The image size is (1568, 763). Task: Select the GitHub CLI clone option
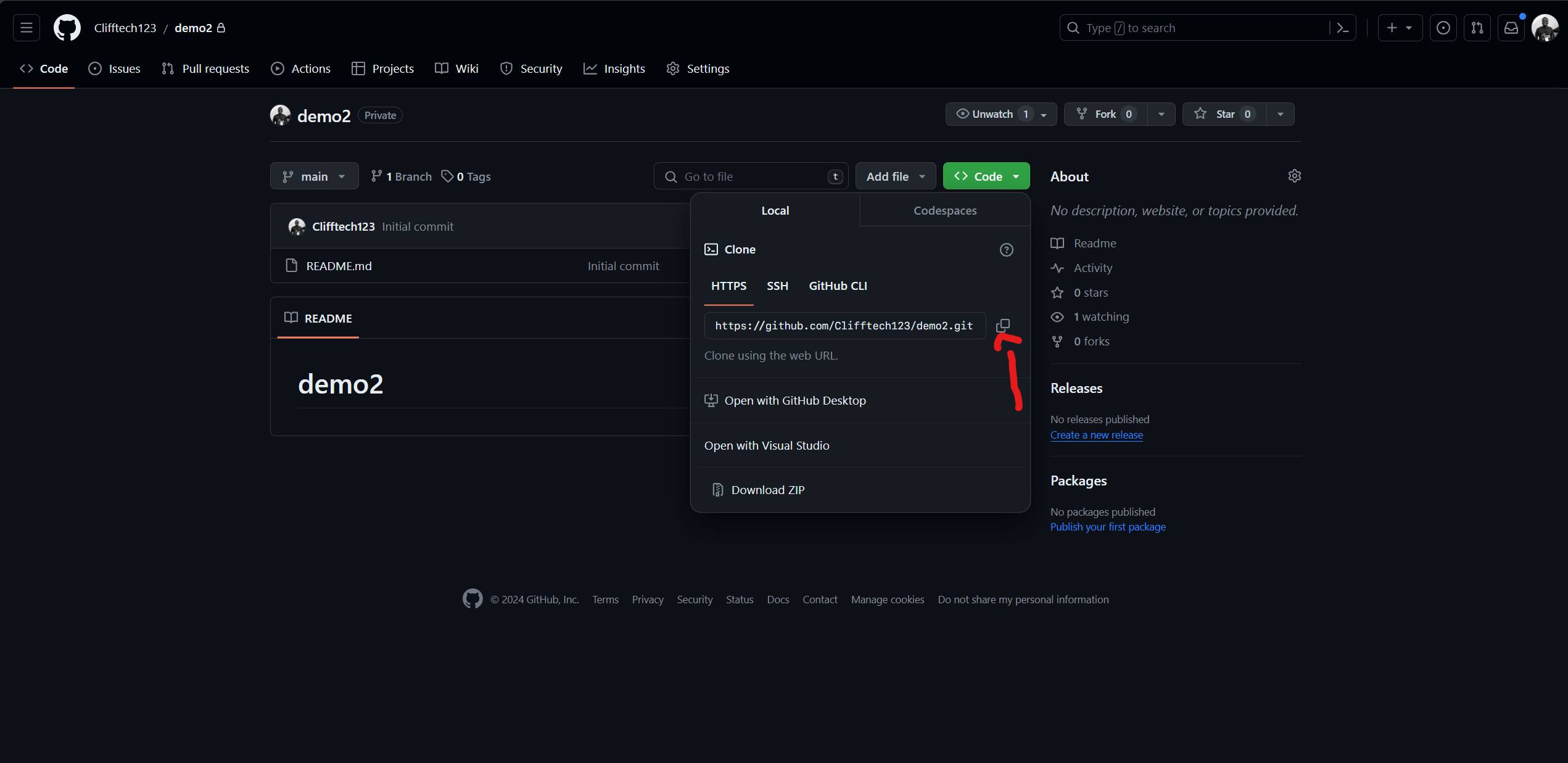[x=838, y=286]
